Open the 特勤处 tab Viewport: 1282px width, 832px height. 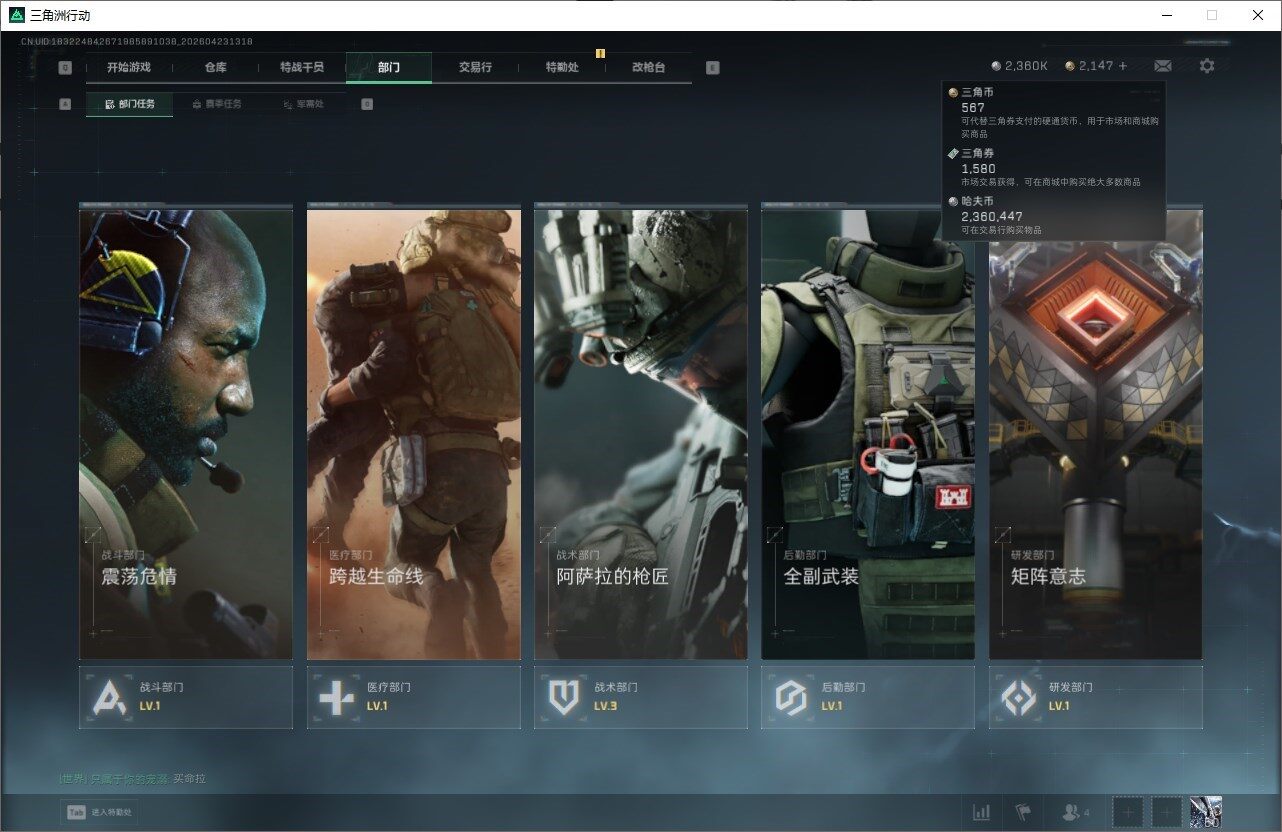562,67
